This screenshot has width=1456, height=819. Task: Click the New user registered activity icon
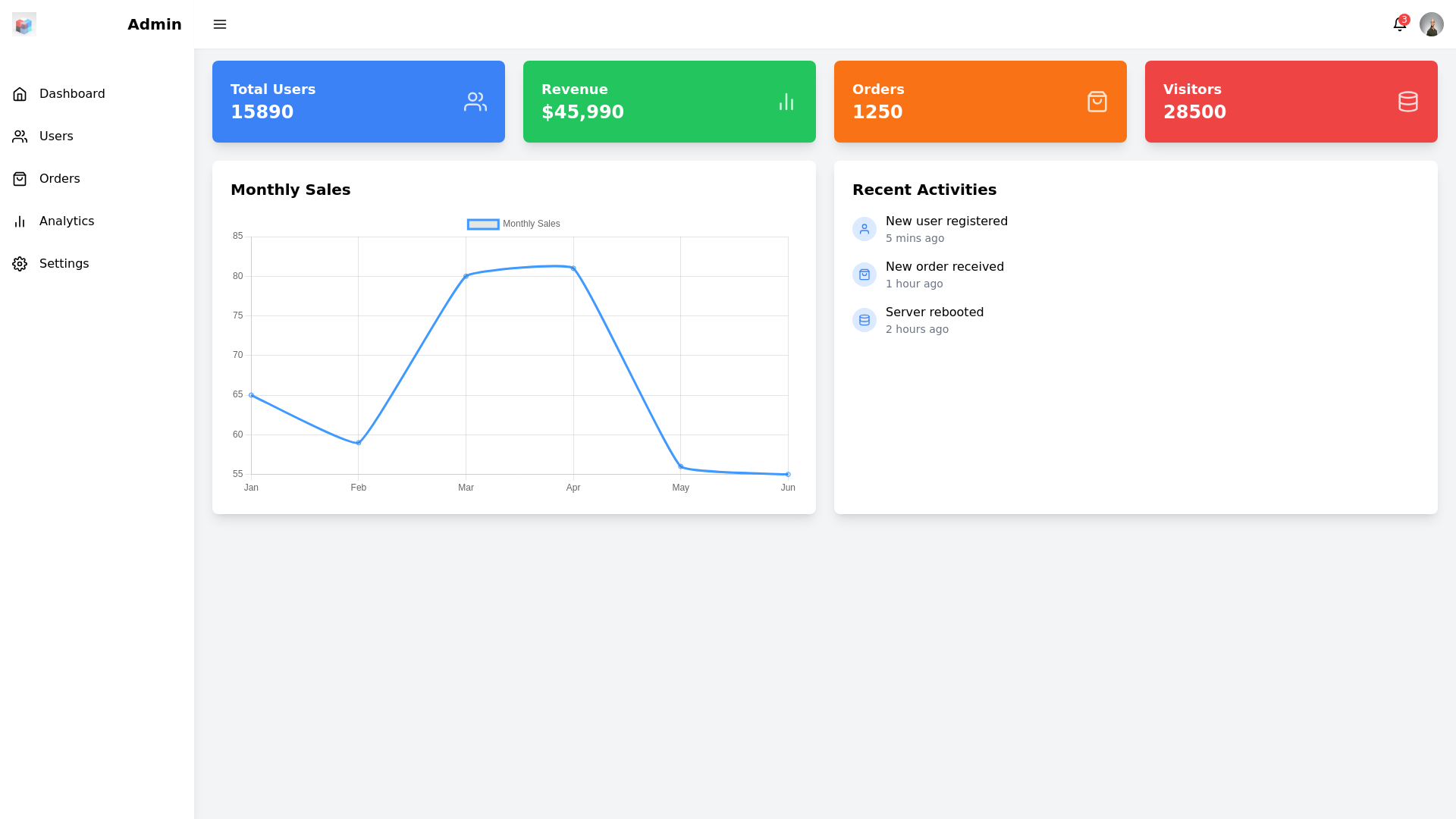pos(864,229)
